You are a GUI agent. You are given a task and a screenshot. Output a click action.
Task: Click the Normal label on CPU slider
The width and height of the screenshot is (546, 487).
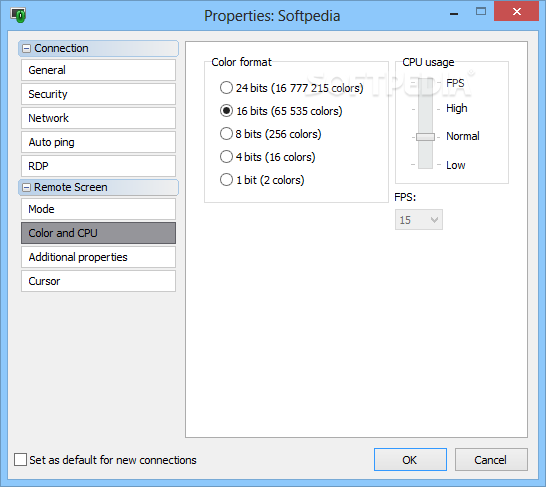coord(463,136)
